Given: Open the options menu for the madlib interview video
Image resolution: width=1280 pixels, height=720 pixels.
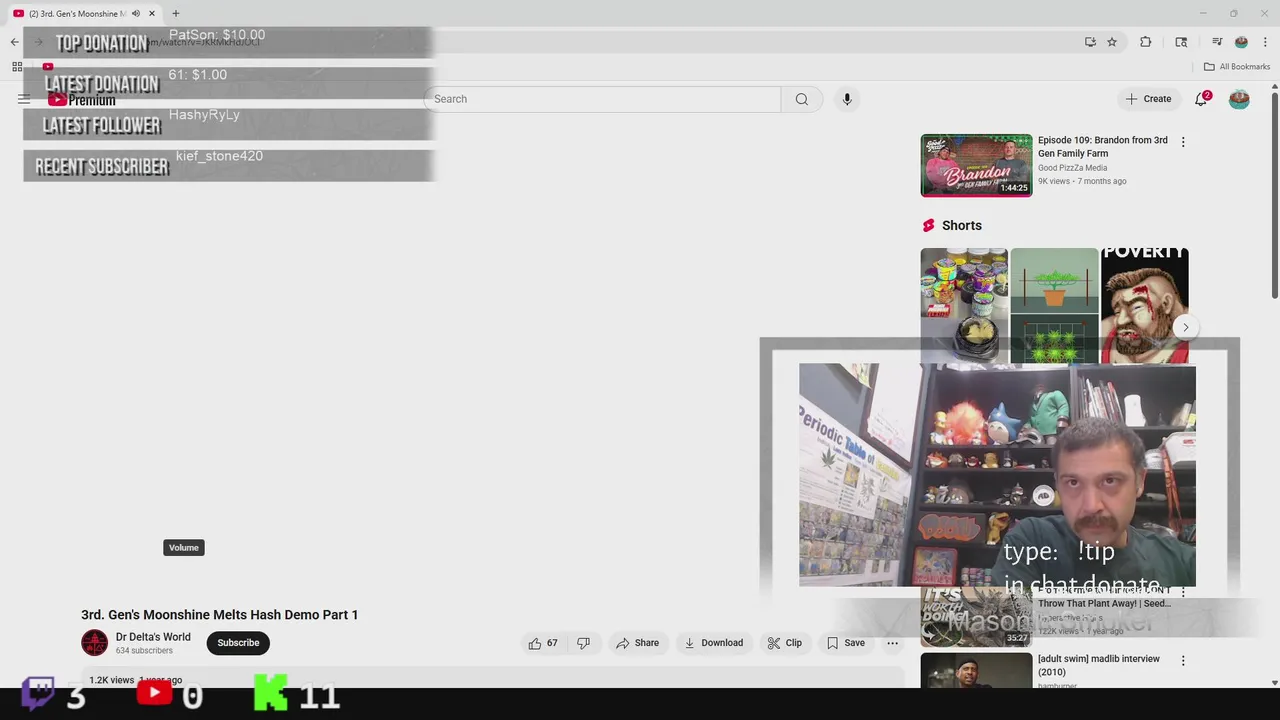Looking at the screenshot, I should pos(1183,661).
